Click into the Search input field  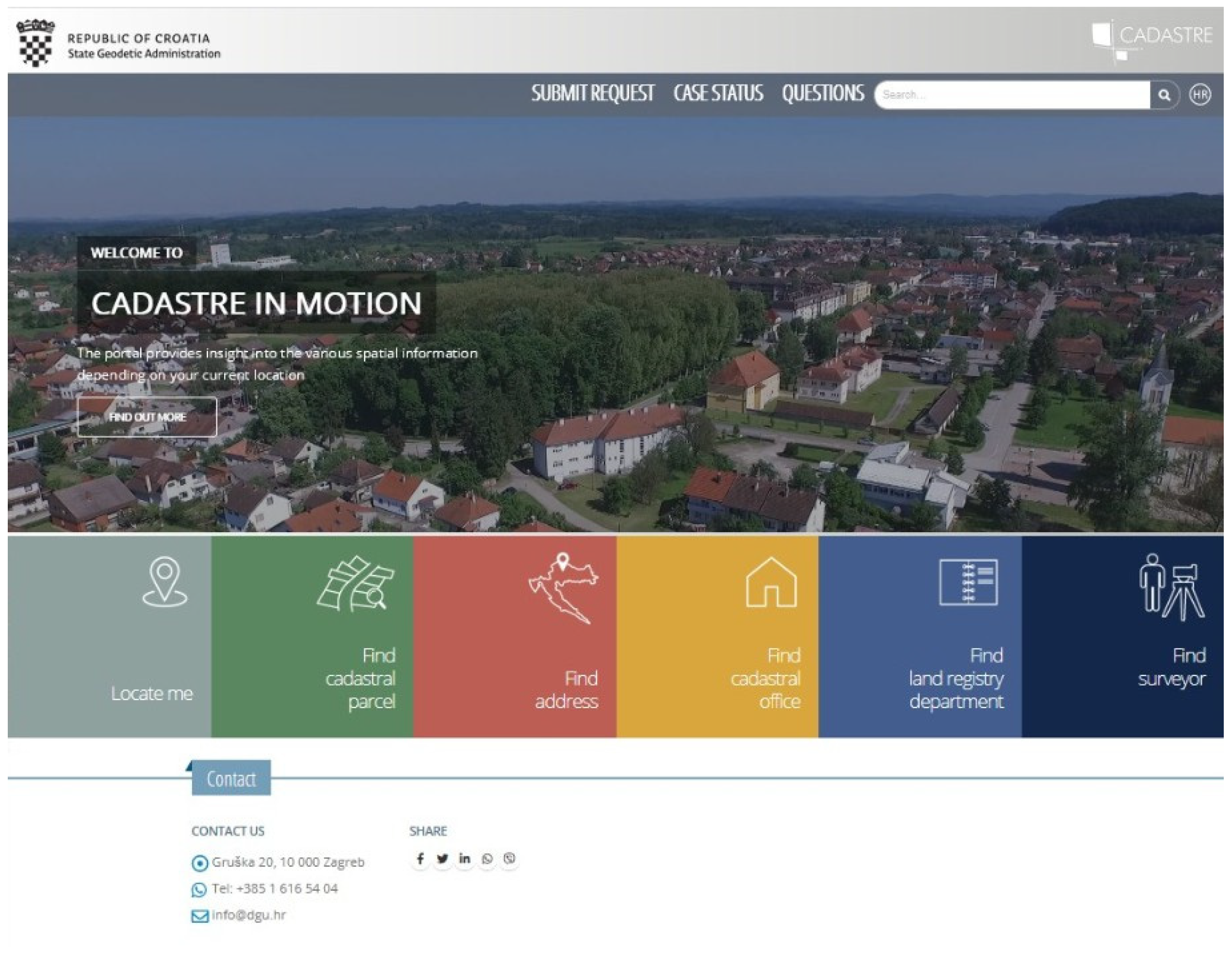click(1013, 95)
